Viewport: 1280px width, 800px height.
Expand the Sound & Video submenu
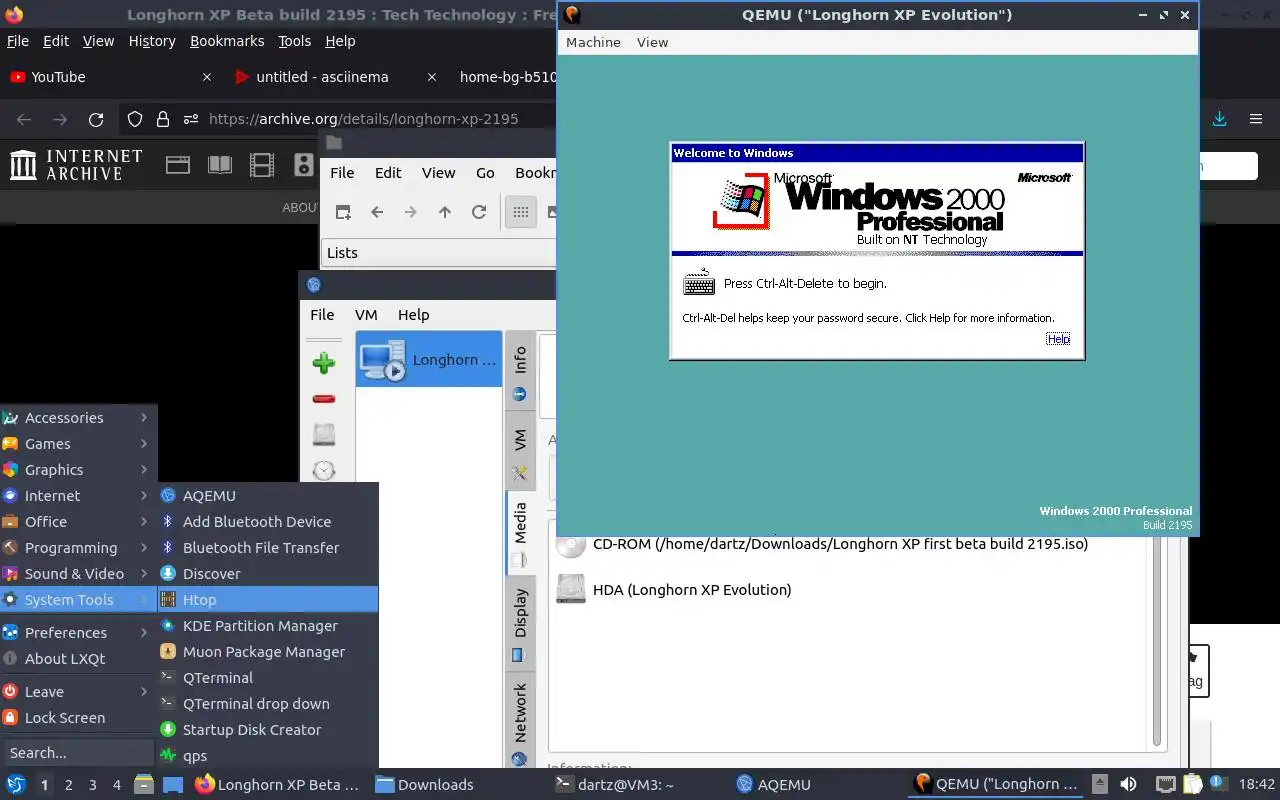tap(78, 574)
